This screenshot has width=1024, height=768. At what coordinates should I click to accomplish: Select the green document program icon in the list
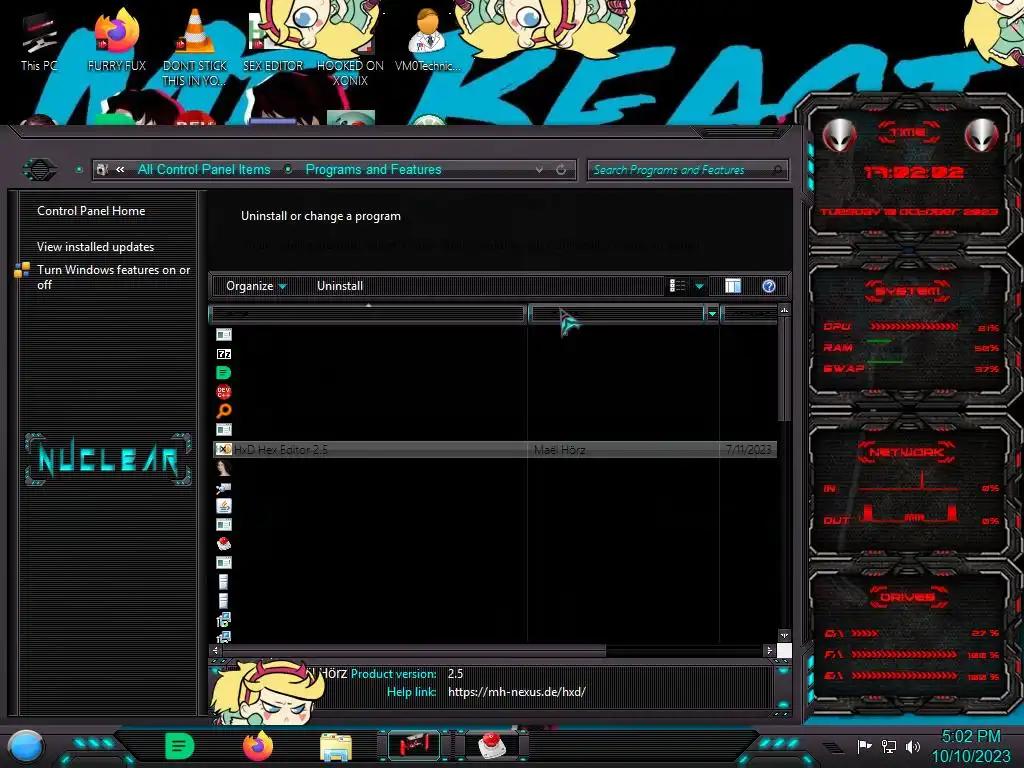click(x=223, y=372)
